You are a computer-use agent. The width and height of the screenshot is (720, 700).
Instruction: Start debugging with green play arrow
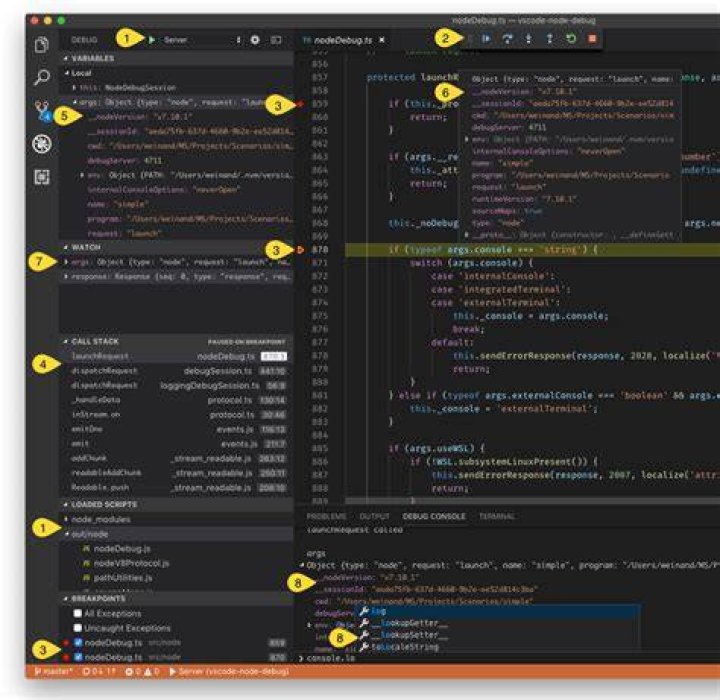[x=152, y=40]
